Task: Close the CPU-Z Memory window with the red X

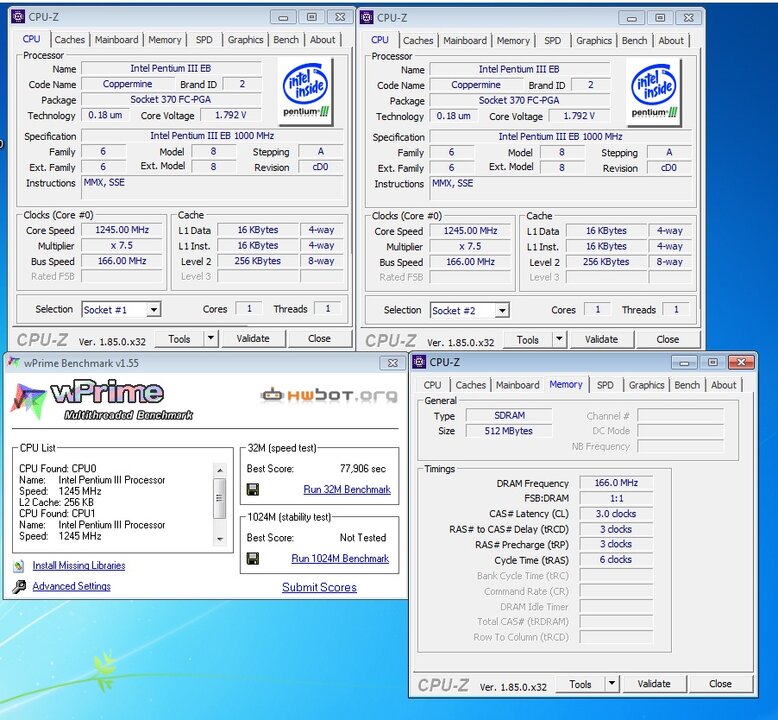Action: pos(741,362)
